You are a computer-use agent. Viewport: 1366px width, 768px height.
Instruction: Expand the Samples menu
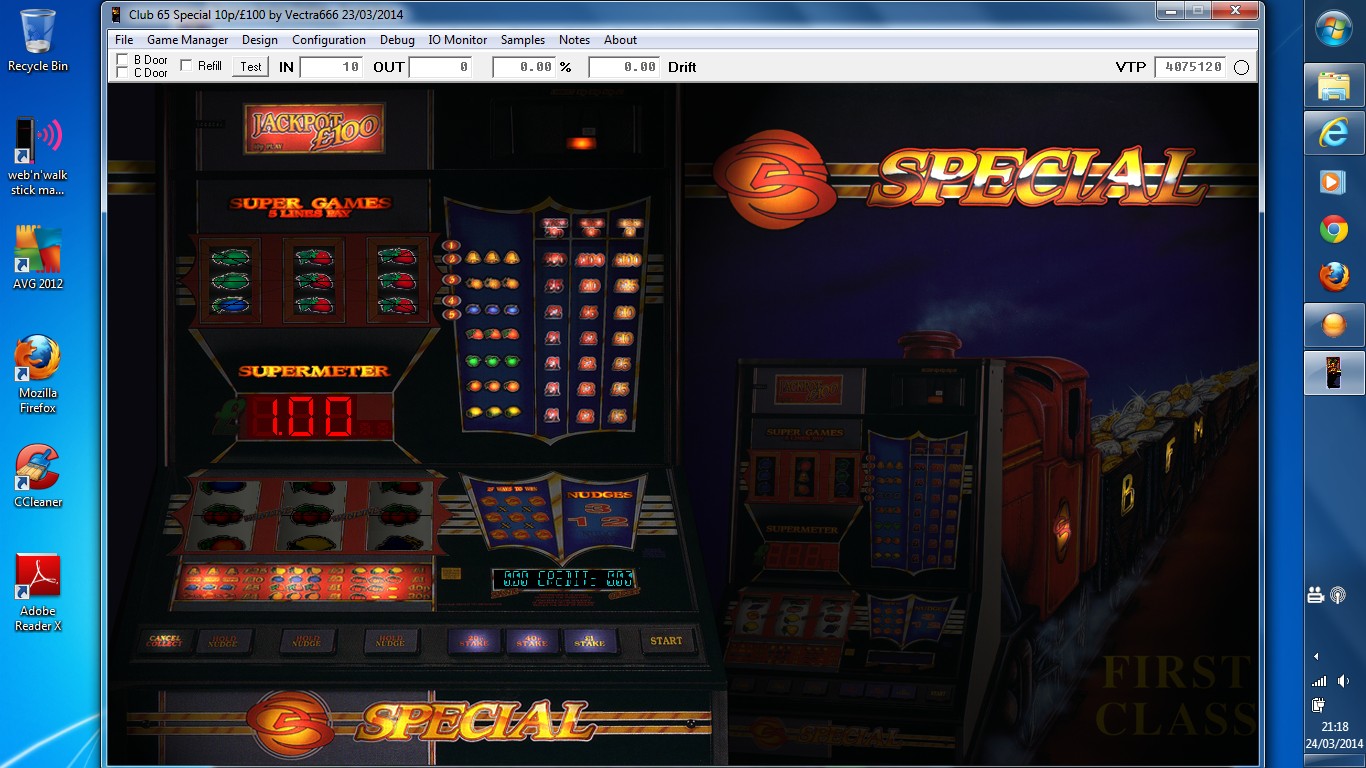click(523, 40)
